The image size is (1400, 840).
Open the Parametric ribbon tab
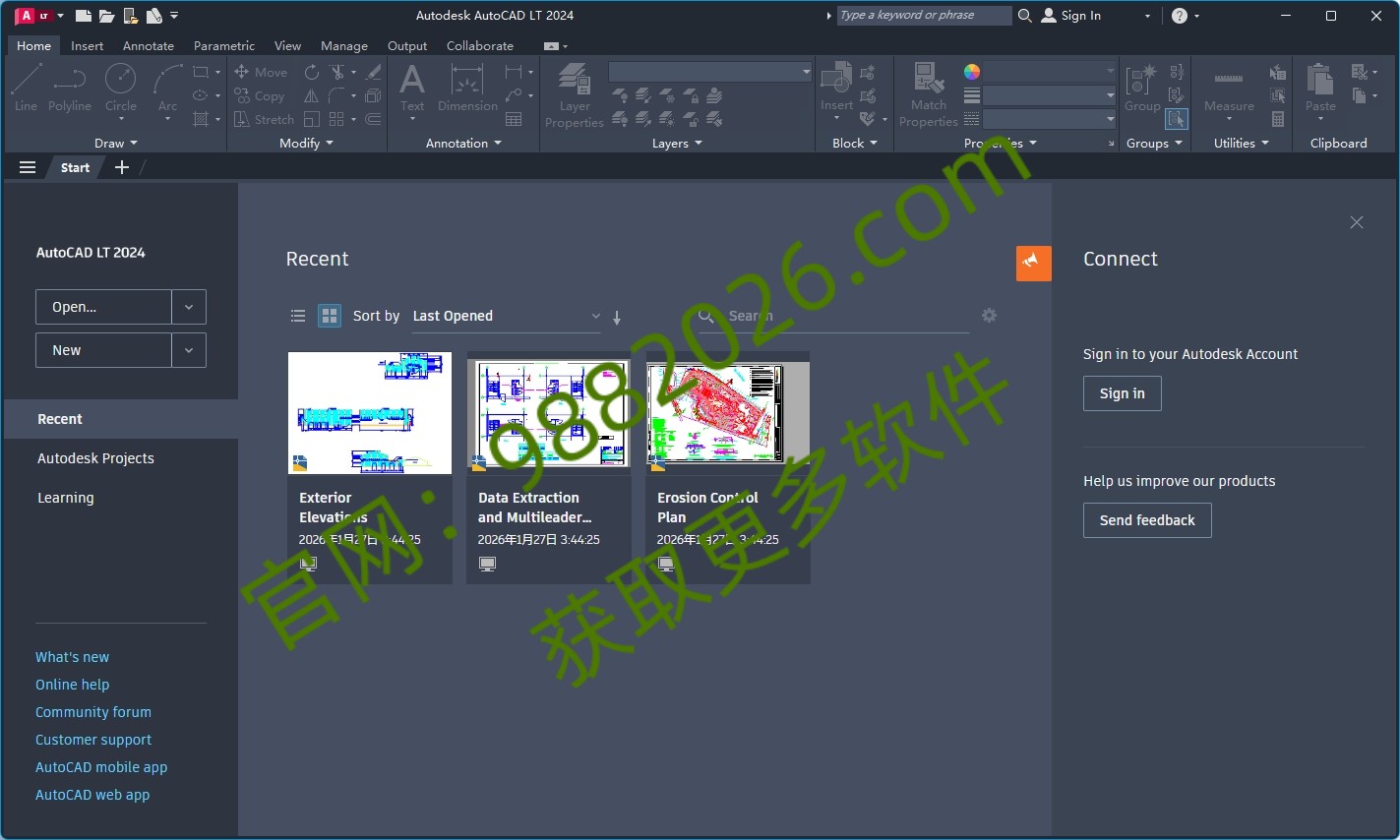coord(224,45)
